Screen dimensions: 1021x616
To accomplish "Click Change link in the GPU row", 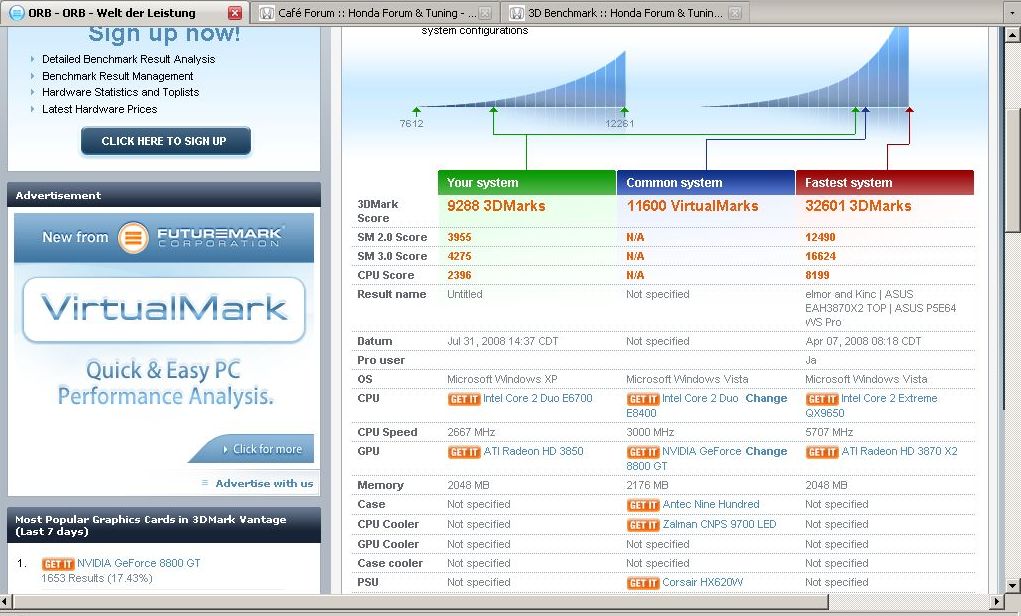I will pyautogui.click(x=766, y=451).
